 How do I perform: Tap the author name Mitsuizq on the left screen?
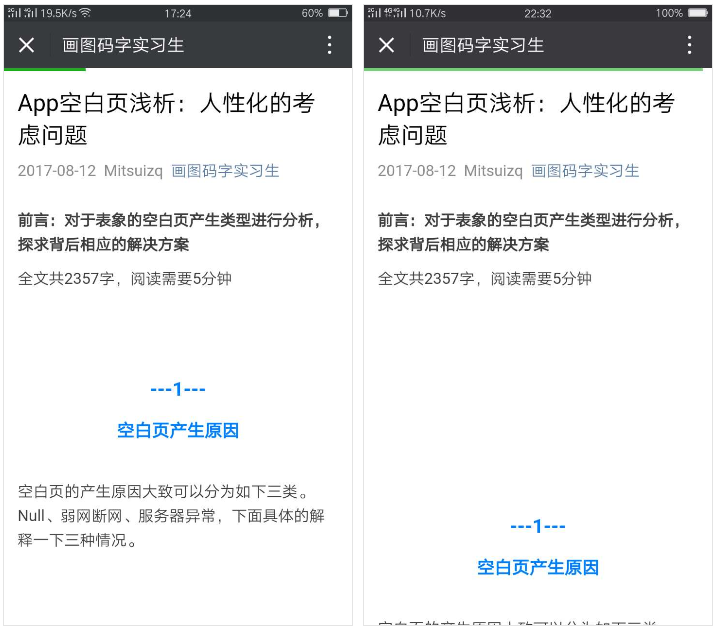click(131, 171)
